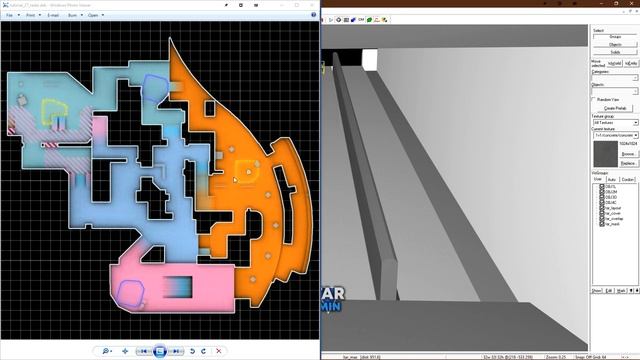This screenshot has height=360, width=640.
Task: Set selection mode to Solids
Action: tap(615, 52)
